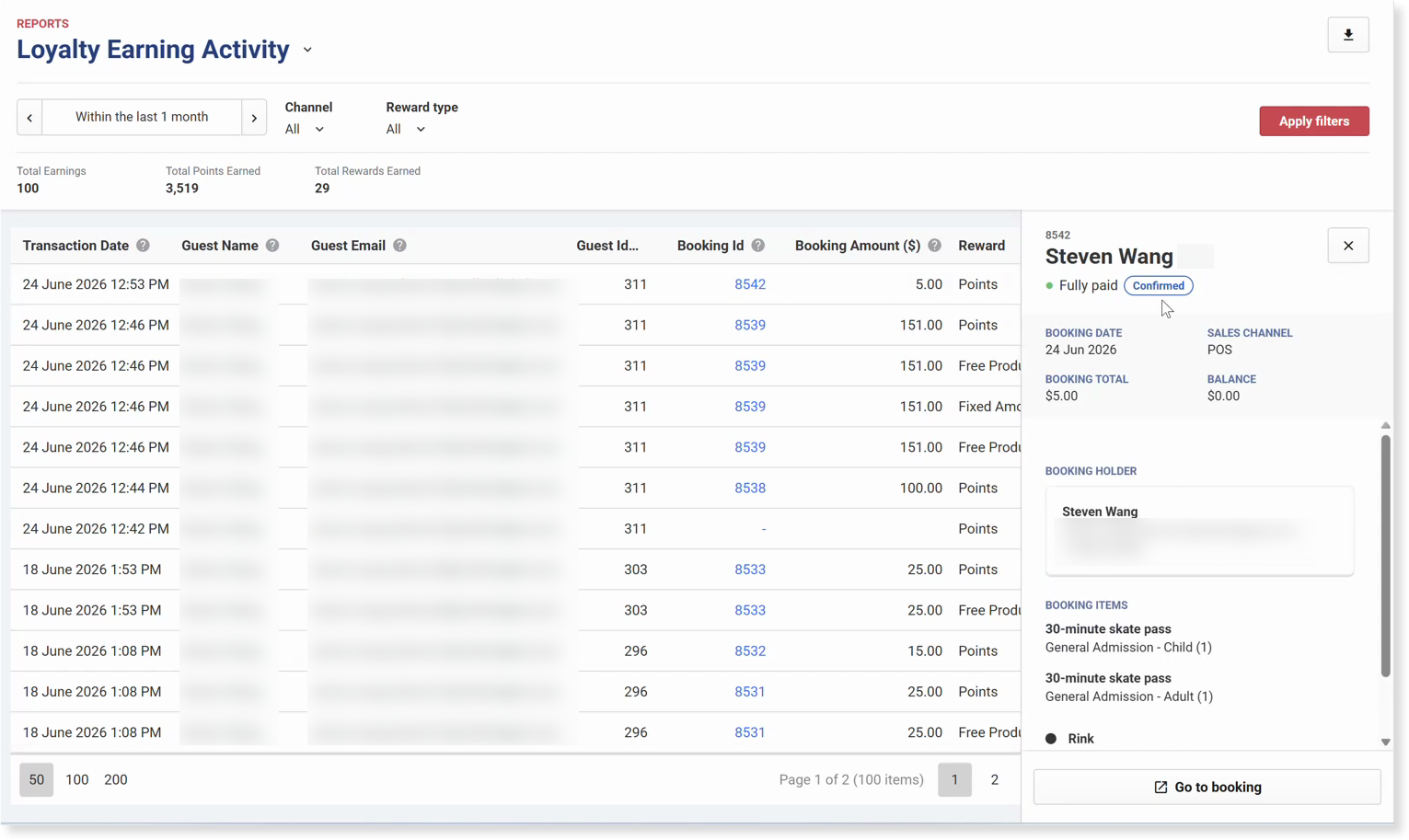Open the date range picker 'Within the last 1 month'
Image resolution: width=1409 pixels, height=840 pixels.
tap(142, 118)
